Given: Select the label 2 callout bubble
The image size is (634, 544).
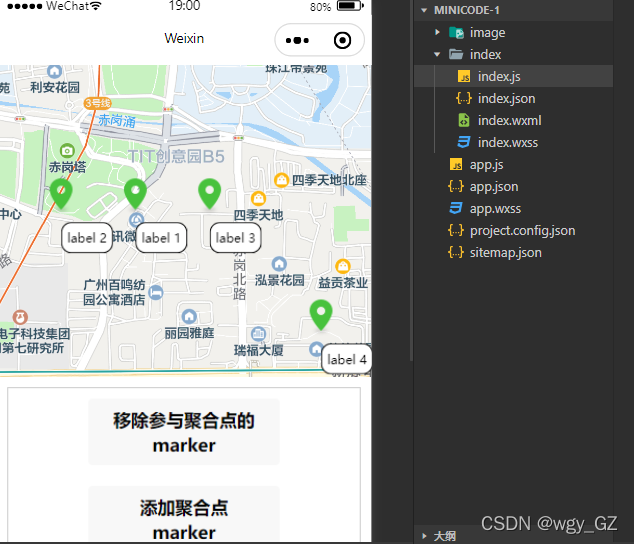Looking at the screenshot, I should [87, 238].
